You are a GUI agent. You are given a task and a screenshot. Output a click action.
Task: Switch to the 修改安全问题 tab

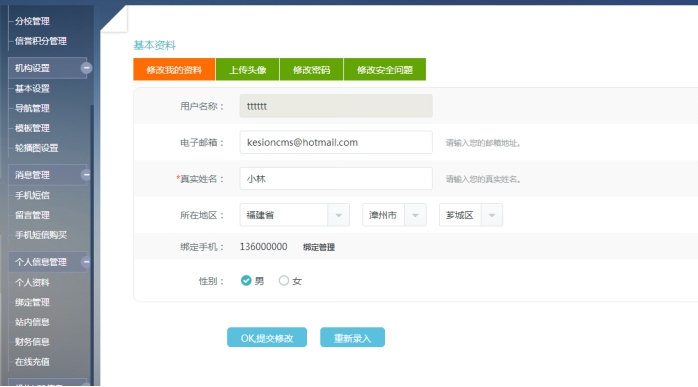[385, 69]
